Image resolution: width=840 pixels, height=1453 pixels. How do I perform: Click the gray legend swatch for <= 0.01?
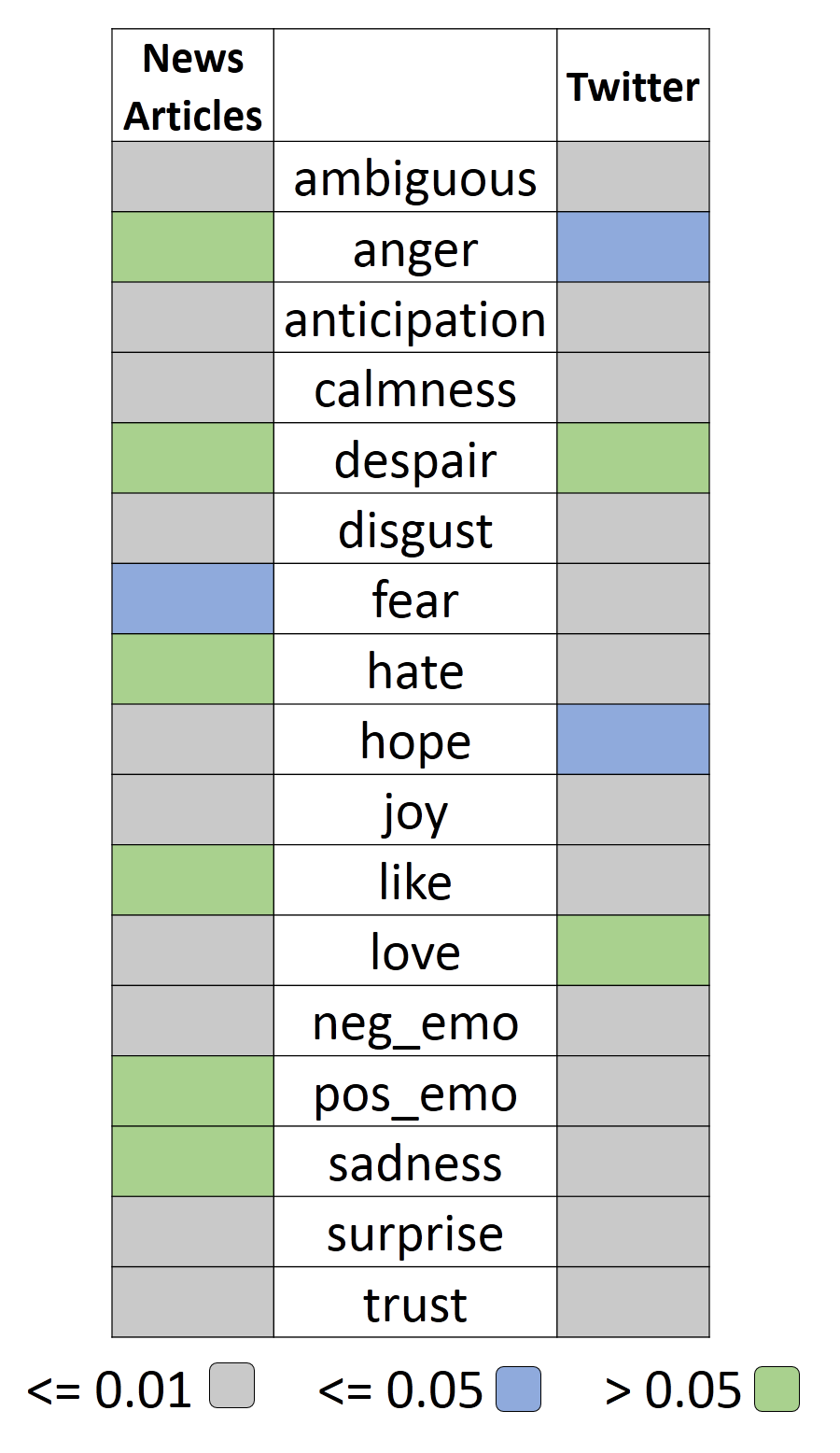tap(231, 1386)
